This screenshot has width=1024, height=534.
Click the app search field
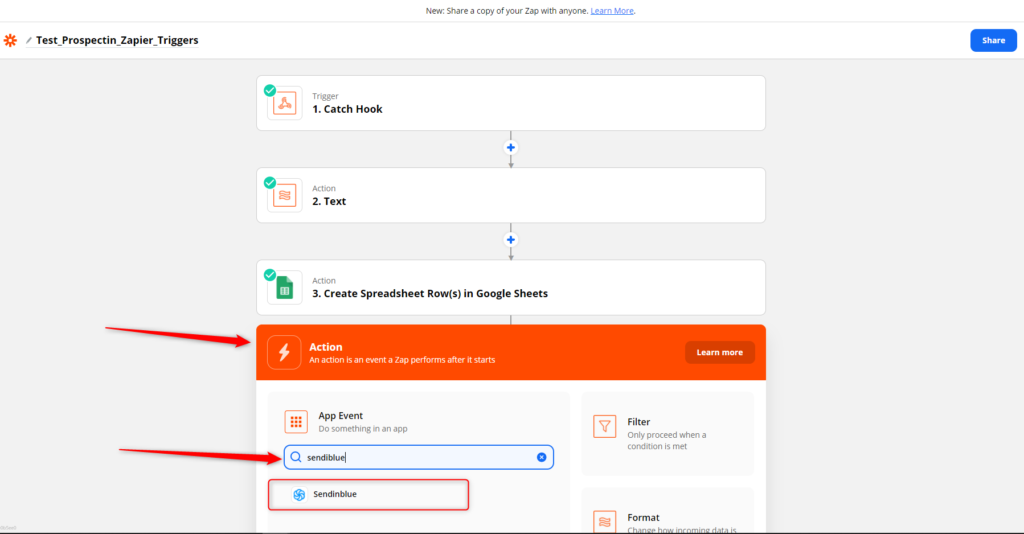tap(419, 457)
